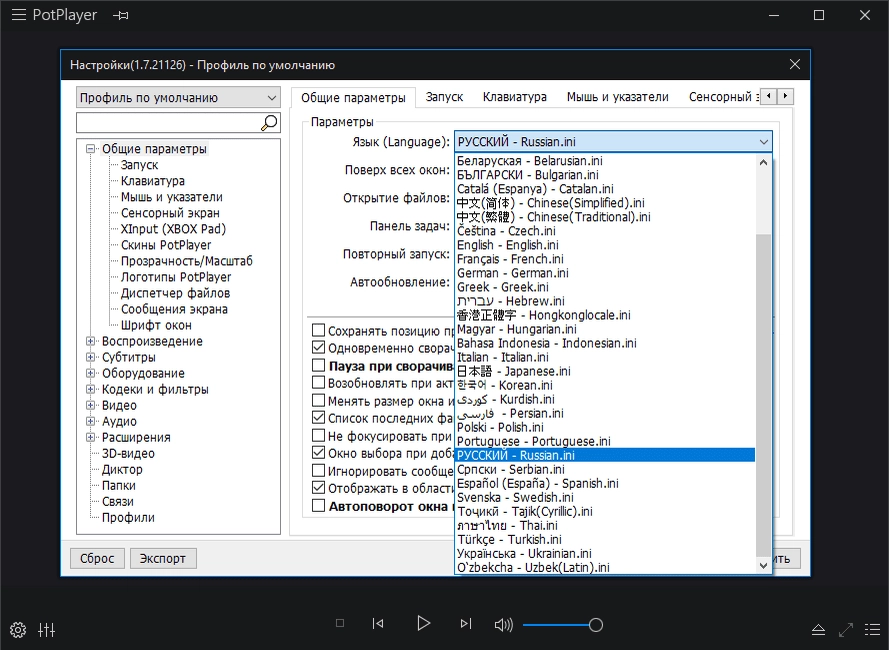Image resolution: width=889 pixels, height=650 pixels.
Task: Toggle fullscreen with the diagonal arrows icon
Action: pyautogui.click(x=845, y=630)
